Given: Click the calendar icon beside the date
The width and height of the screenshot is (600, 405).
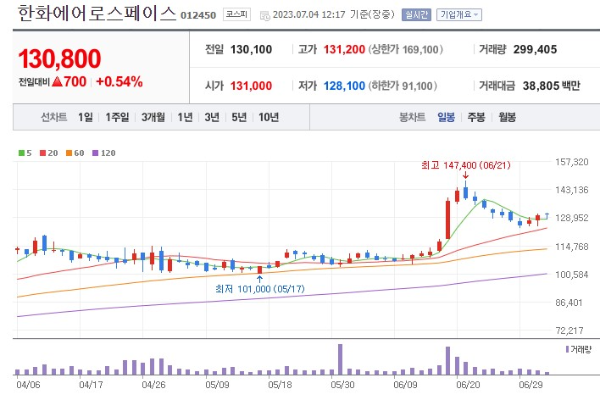Looking at the screenshot, I should pyautogui.click(x=264, y=16).
